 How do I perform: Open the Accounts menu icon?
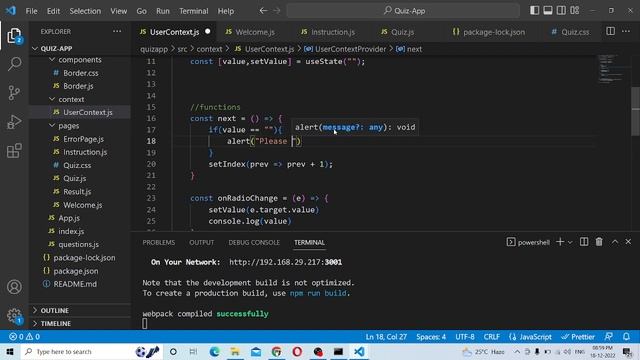pyautogui.click(x=14, y=287)
